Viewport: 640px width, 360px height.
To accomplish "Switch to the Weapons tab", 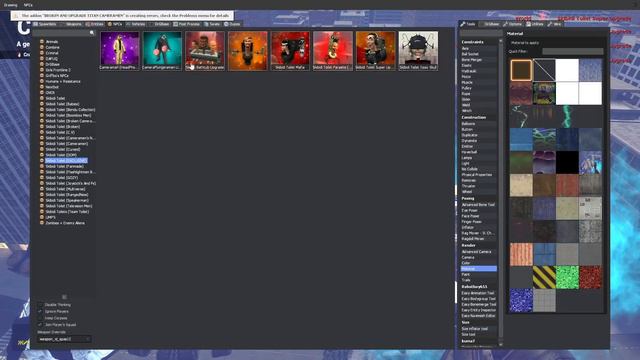I will [x=71, y=24].
